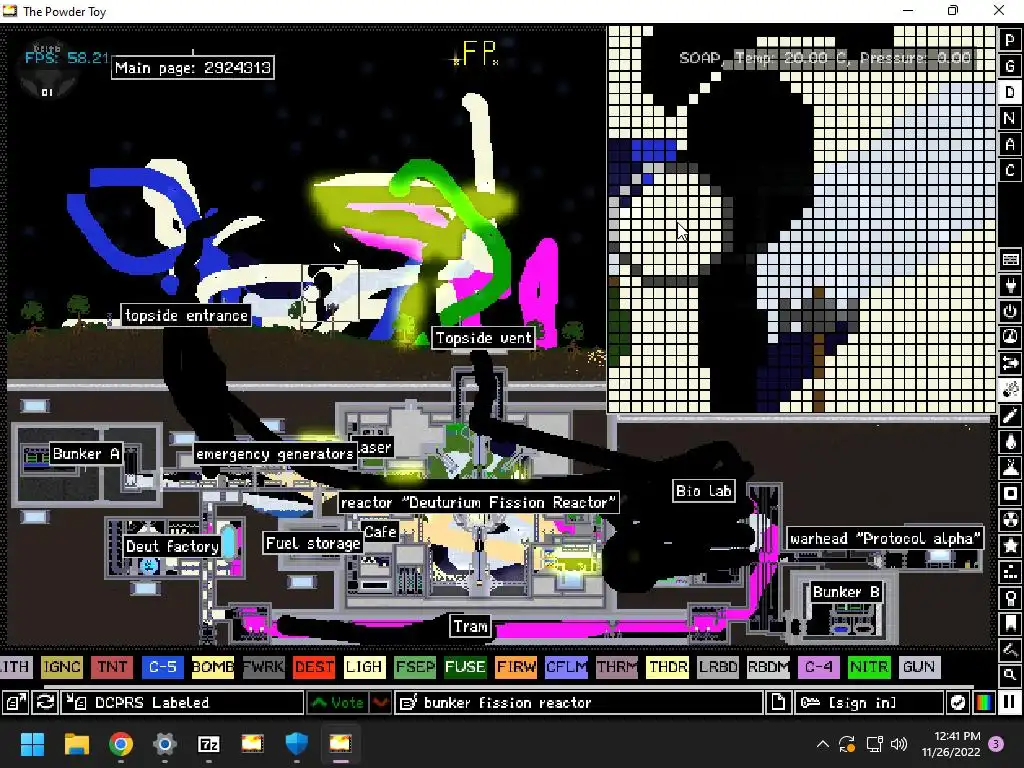Show hidden tray icons chevron

pos(823,744)
